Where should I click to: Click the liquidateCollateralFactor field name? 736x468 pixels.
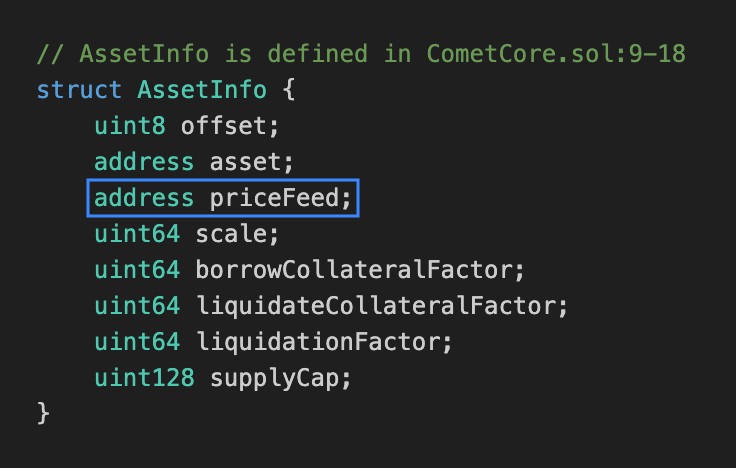click(x=376, y=306)
